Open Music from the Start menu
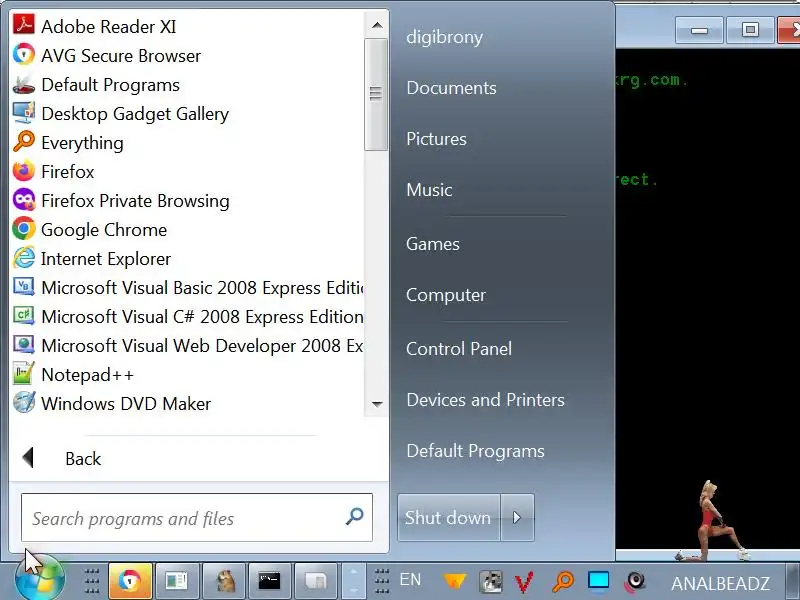This screenshot has width=800, height=600. (x=429, y=190)
